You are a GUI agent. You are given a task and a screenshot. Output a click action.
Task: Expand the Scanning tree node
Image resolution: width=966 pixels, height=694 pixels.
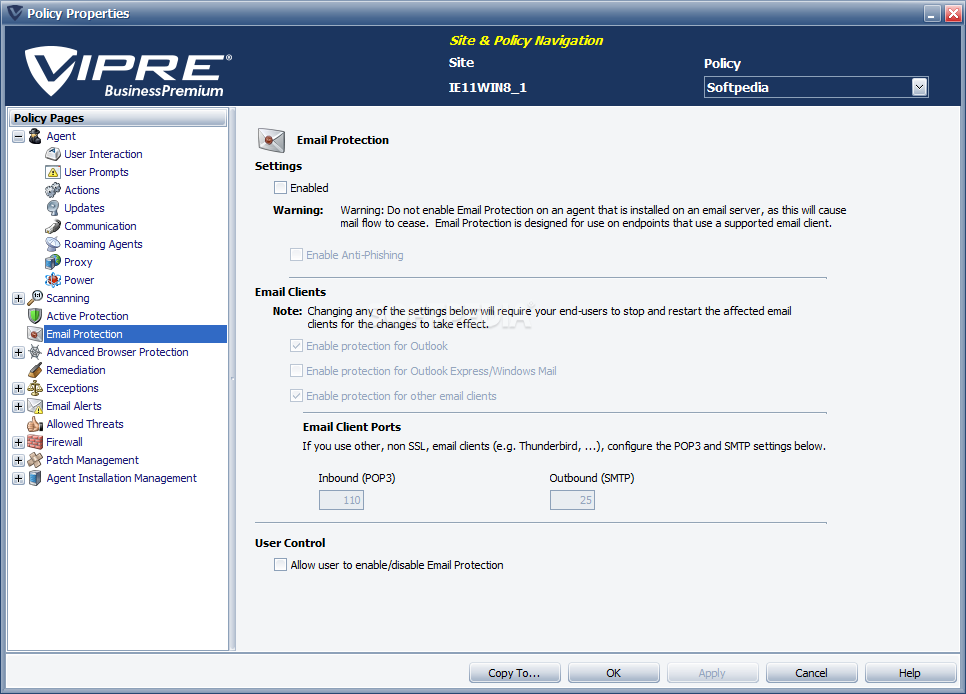pyautogui.click(x=18, y=298)
